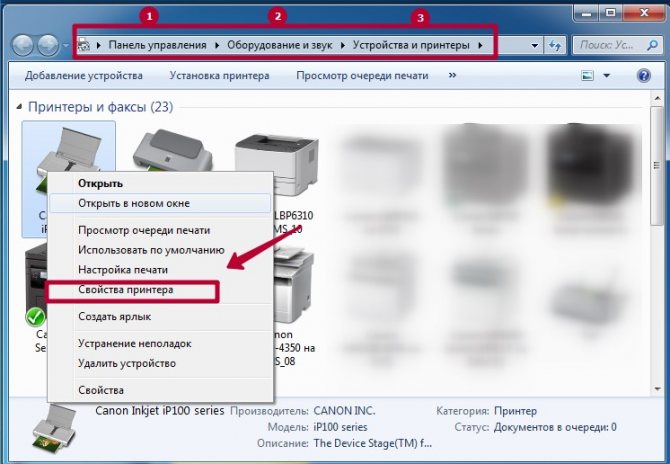Show more toolbar commands via double chevron
Image resolution: width=670 pixels, height=464 pixels.
click(452, 75)
